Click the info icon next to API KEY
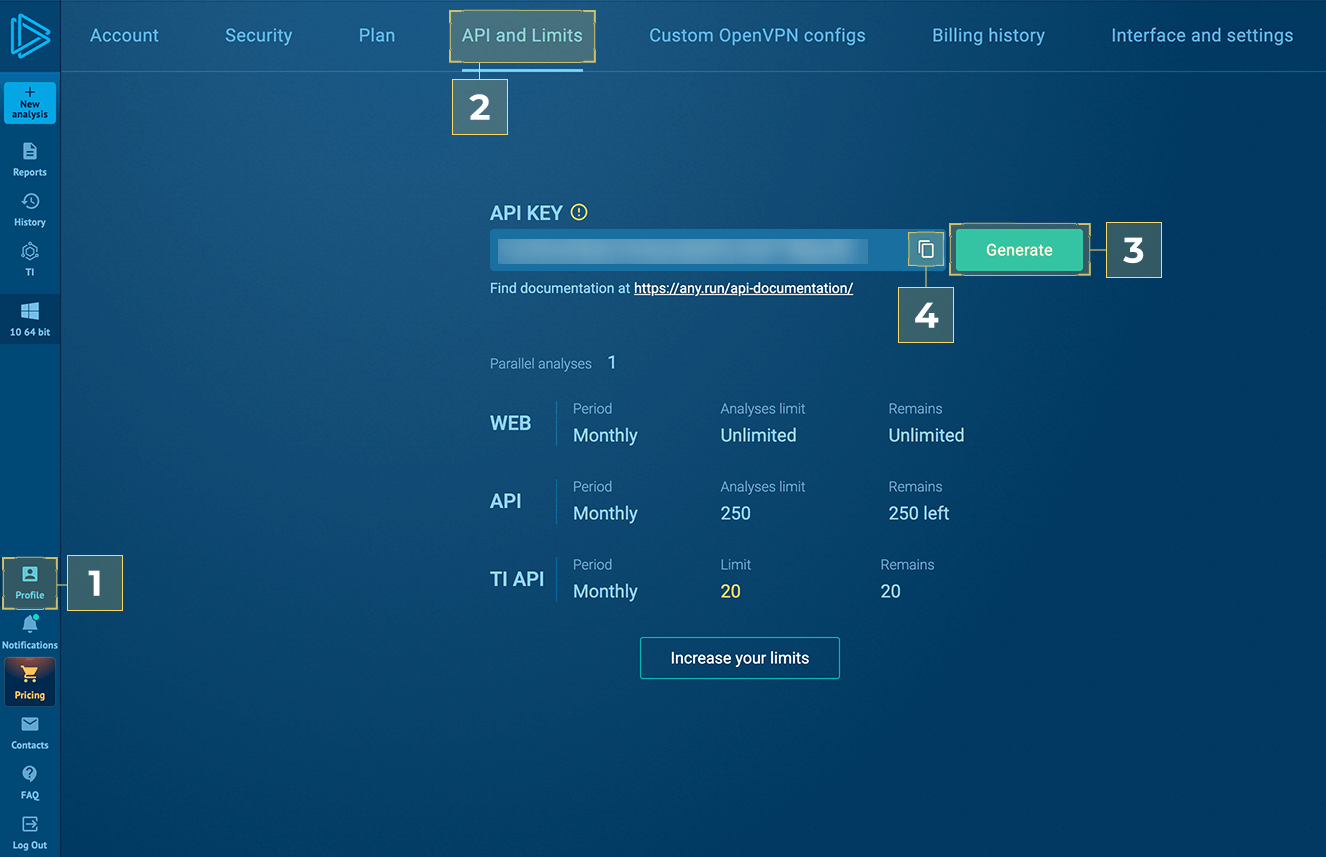 (578, 211)
